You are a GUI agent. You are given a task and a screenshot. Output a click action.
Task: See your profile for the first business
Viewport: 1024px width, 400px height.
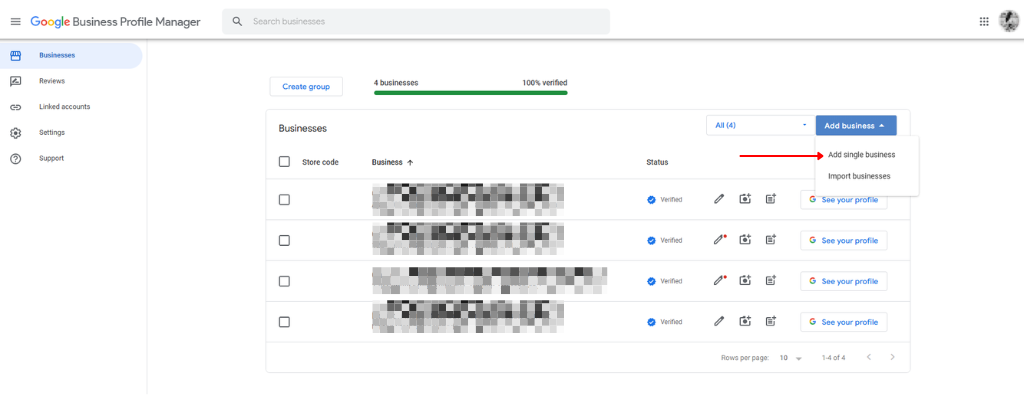(x=844, y=199)
